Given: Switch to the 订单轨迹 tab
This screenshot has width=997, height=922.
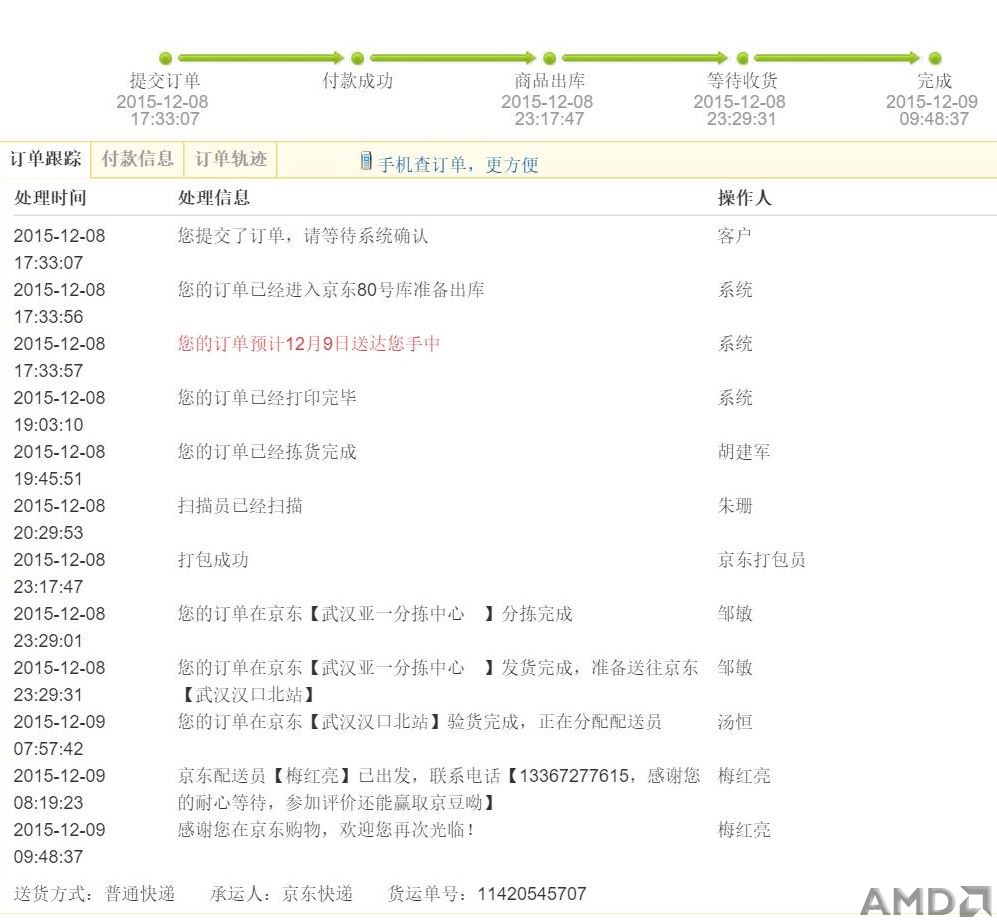Looking at the screenshot, I should [231, 159].
